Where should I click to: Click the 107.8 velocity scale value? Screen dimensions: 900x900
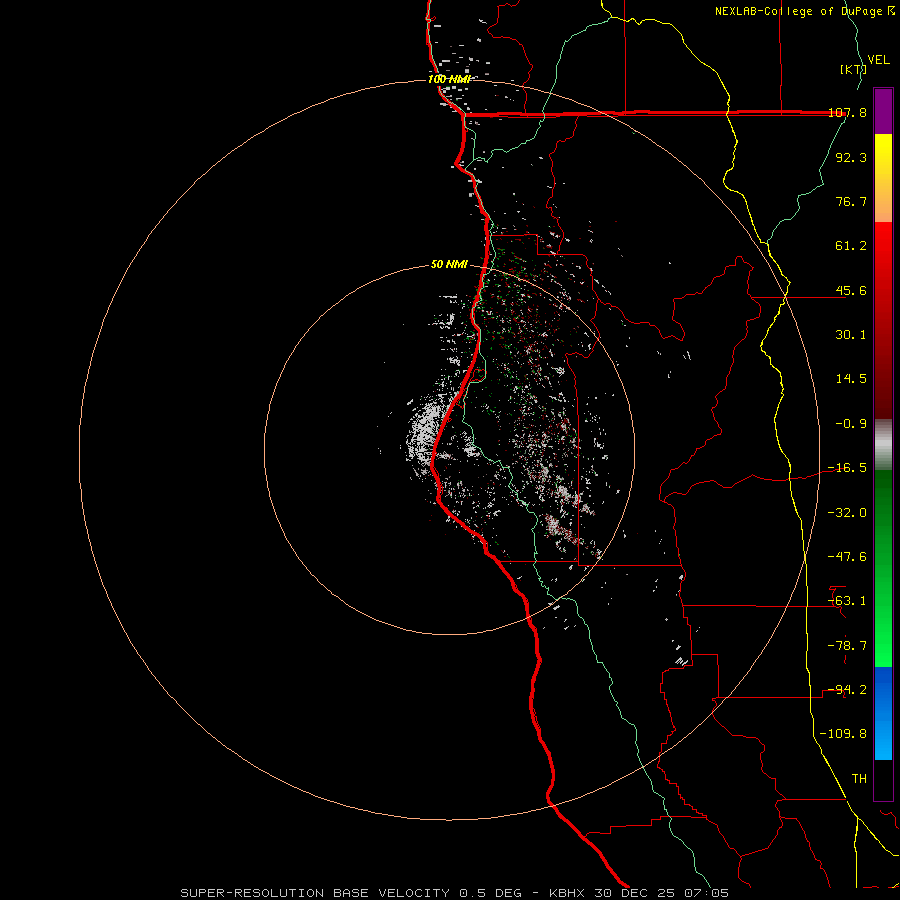coord(847,112)
